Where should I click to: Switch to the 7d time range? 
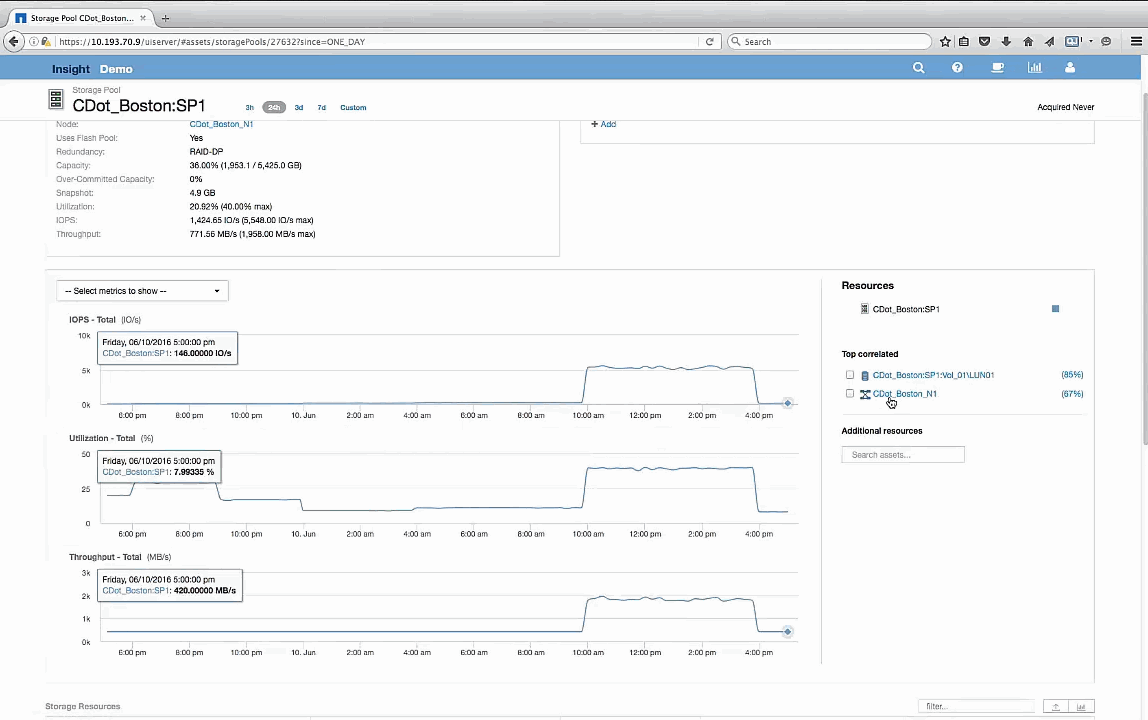point(321,108)
